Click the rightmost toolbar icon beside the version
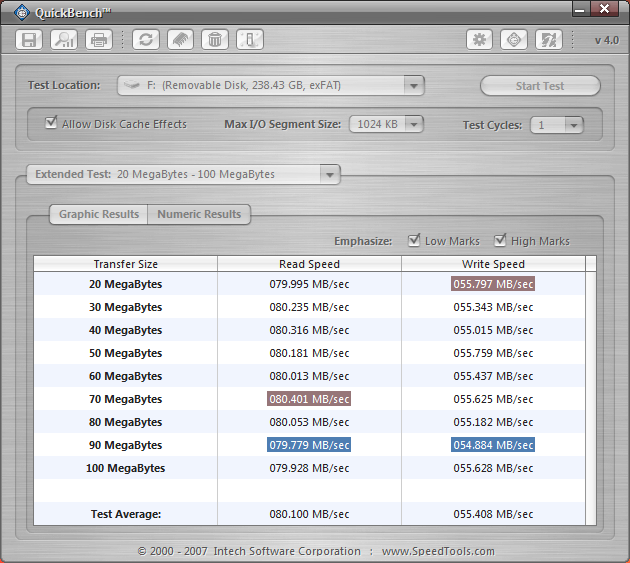The width and height of the screenshot is (630, 563). (x=548, y=40)
